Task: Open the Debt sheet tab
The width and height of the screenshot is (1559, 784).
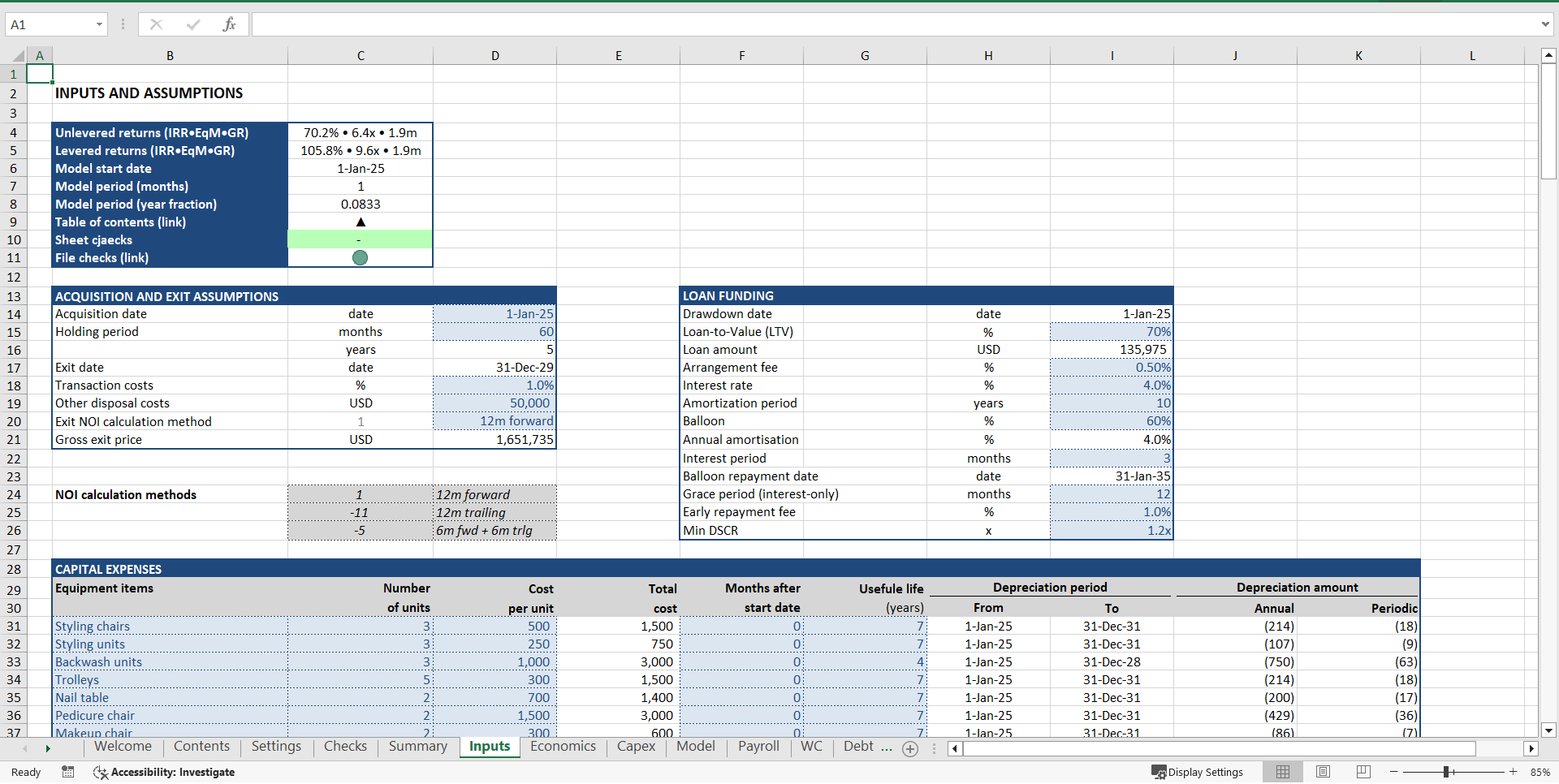Action: (858, 747)
